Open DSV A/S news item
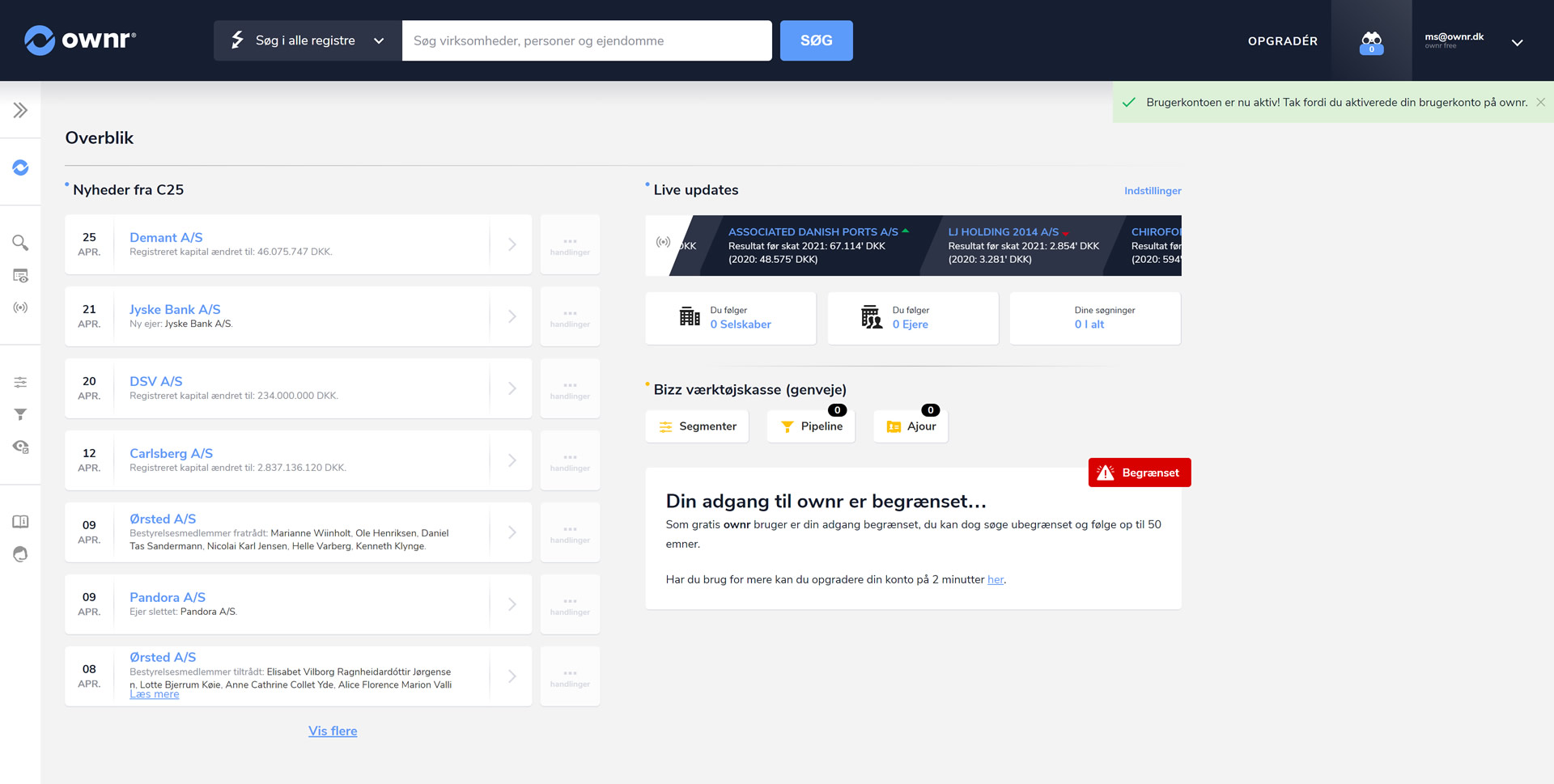This screenshot has width=1554, height=784. coord(156,381)
